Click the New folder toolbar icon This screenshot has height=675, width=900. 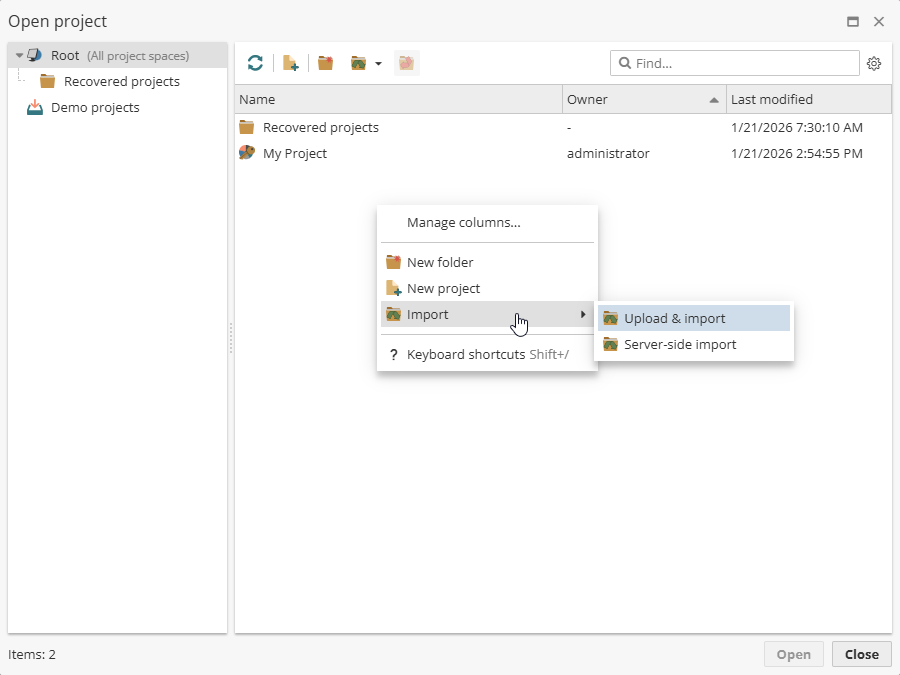pyautogui.click(x=325, y=63)
